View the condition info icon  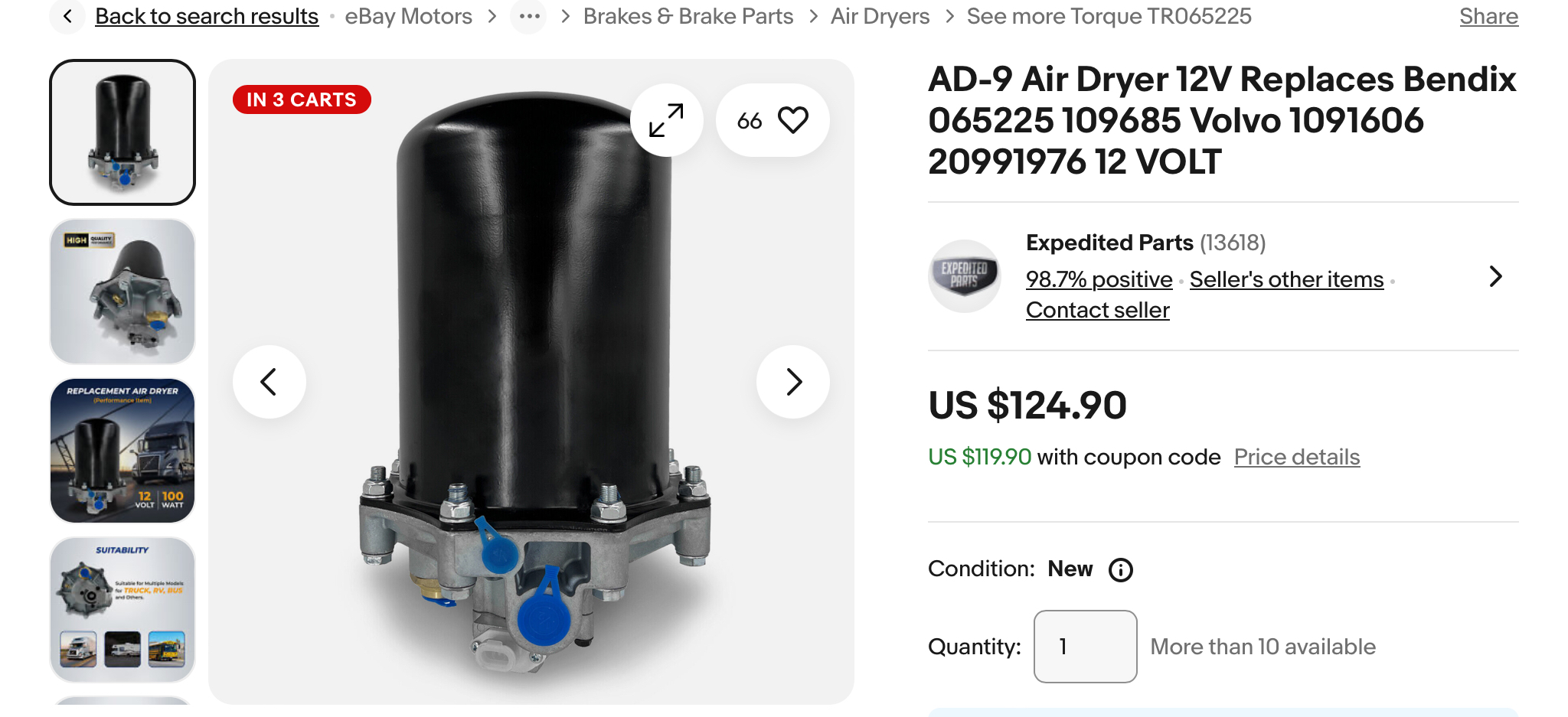pyautogui.click(x=1121, y=570)
